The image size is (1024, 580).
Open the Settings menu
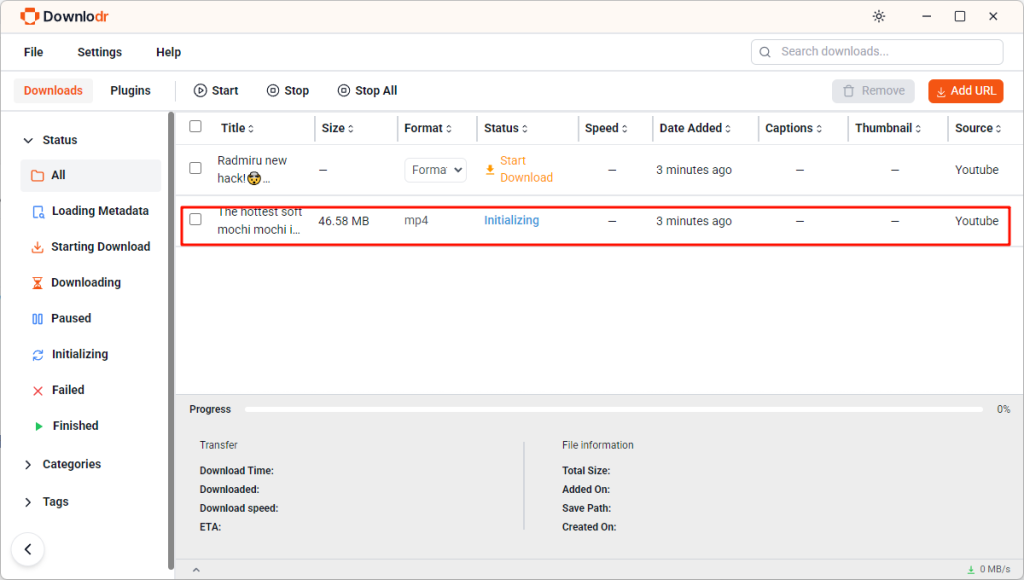tap(99, 52)
